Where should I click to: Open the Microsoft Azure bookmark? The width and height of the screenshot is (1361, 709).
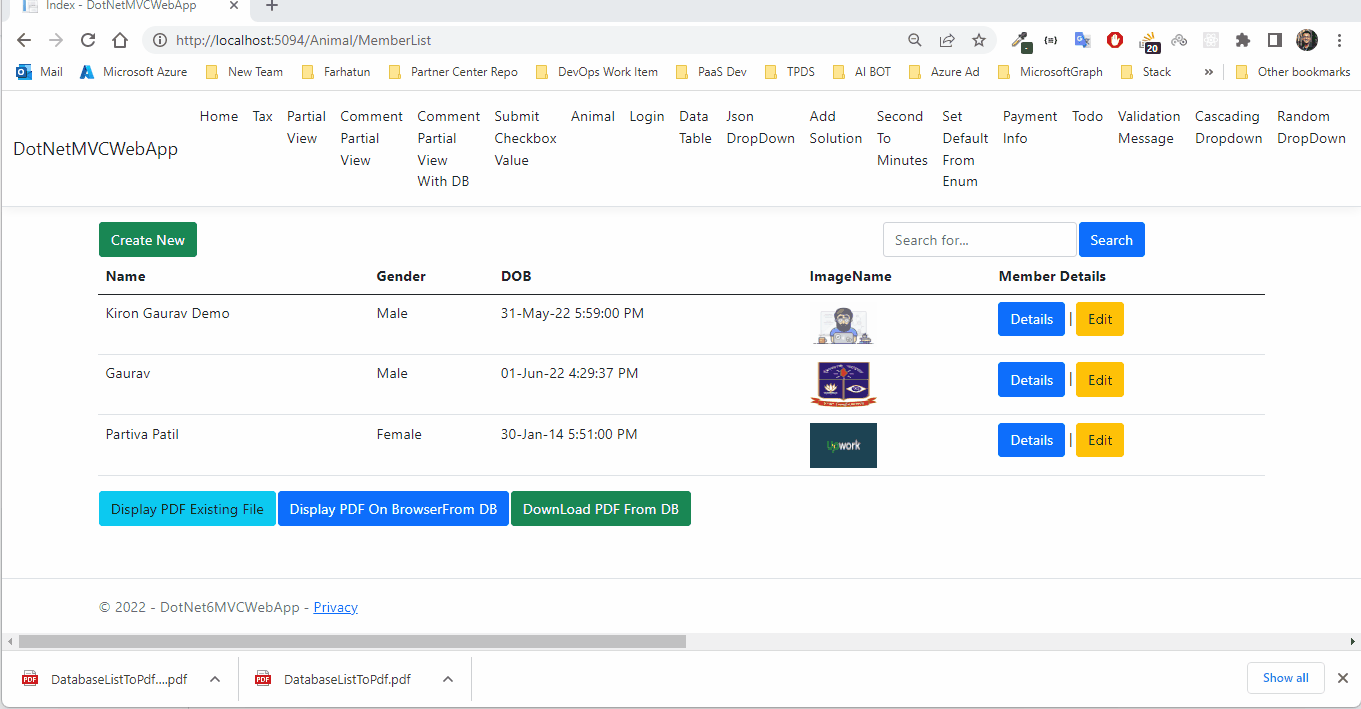click(x=133, y=72)
